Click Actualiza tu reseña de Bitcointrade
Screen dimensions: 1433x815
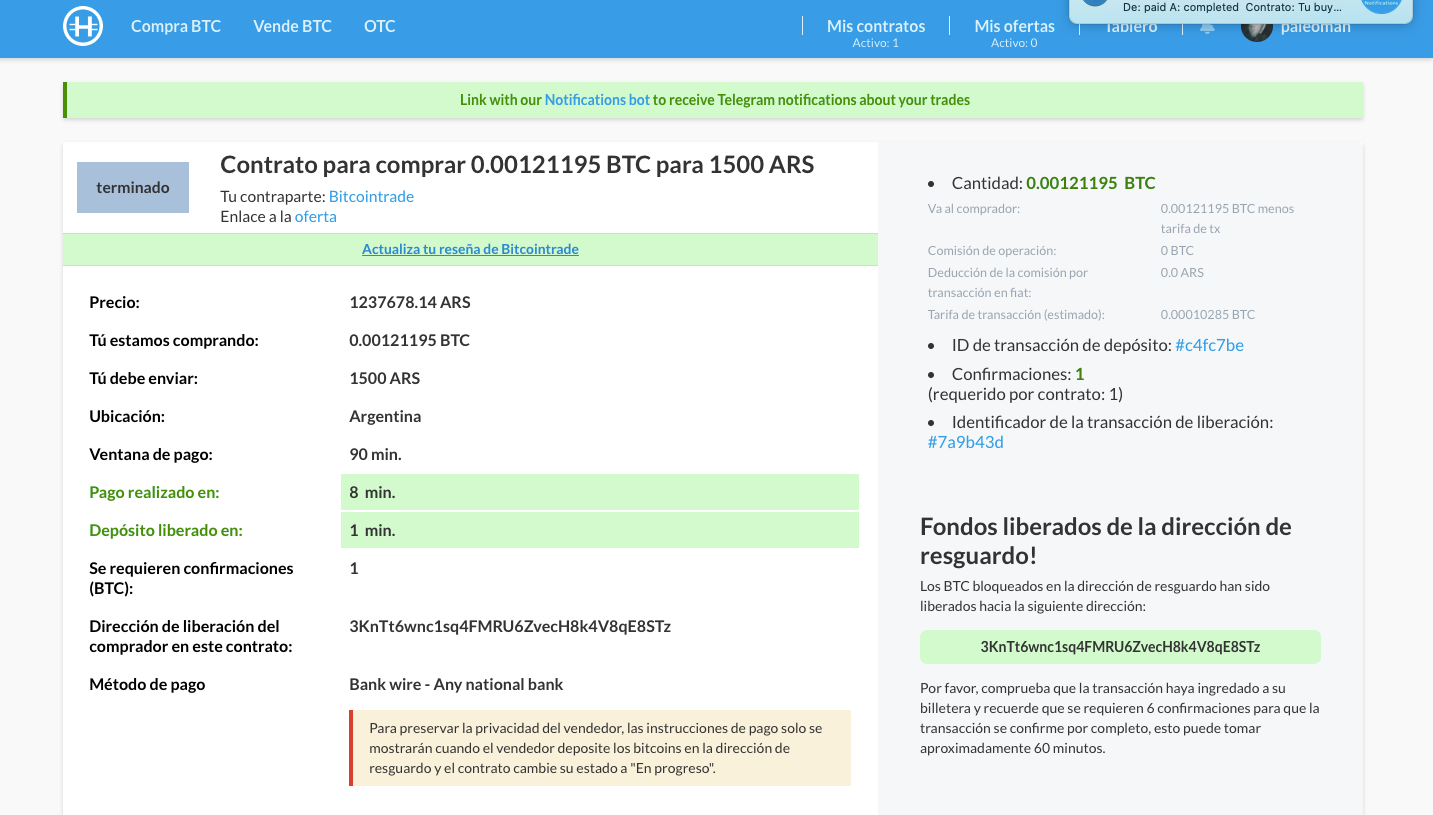470,249
